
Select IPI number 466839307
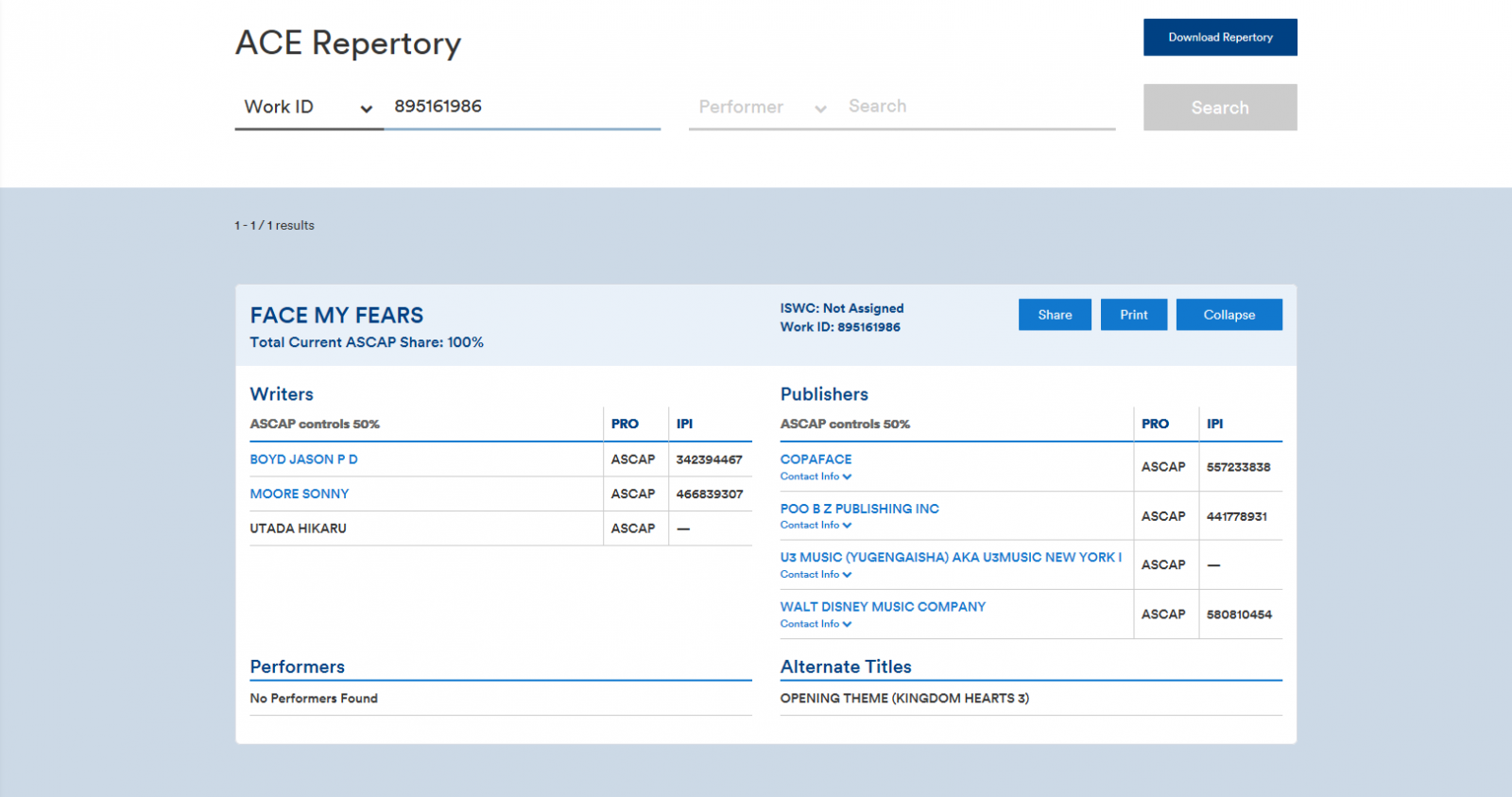tap(710, 494)
